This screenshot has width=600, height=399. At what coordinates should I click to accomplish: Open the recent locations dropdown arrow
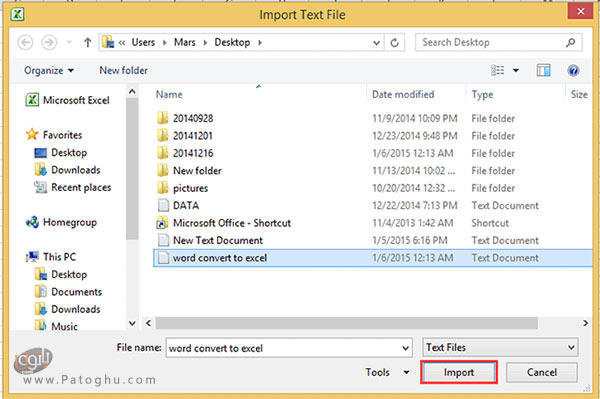(x=376, y=42)
